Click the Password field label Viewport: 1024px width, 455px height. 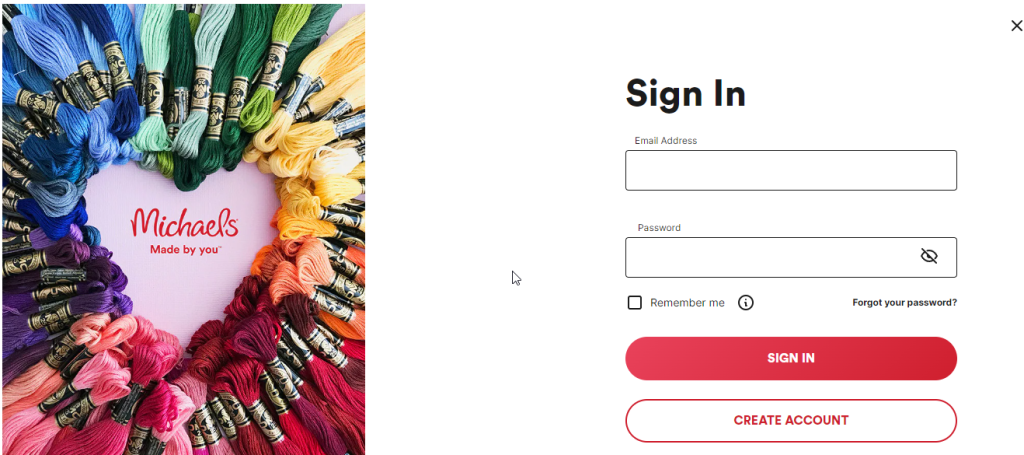tap(659, 228)
